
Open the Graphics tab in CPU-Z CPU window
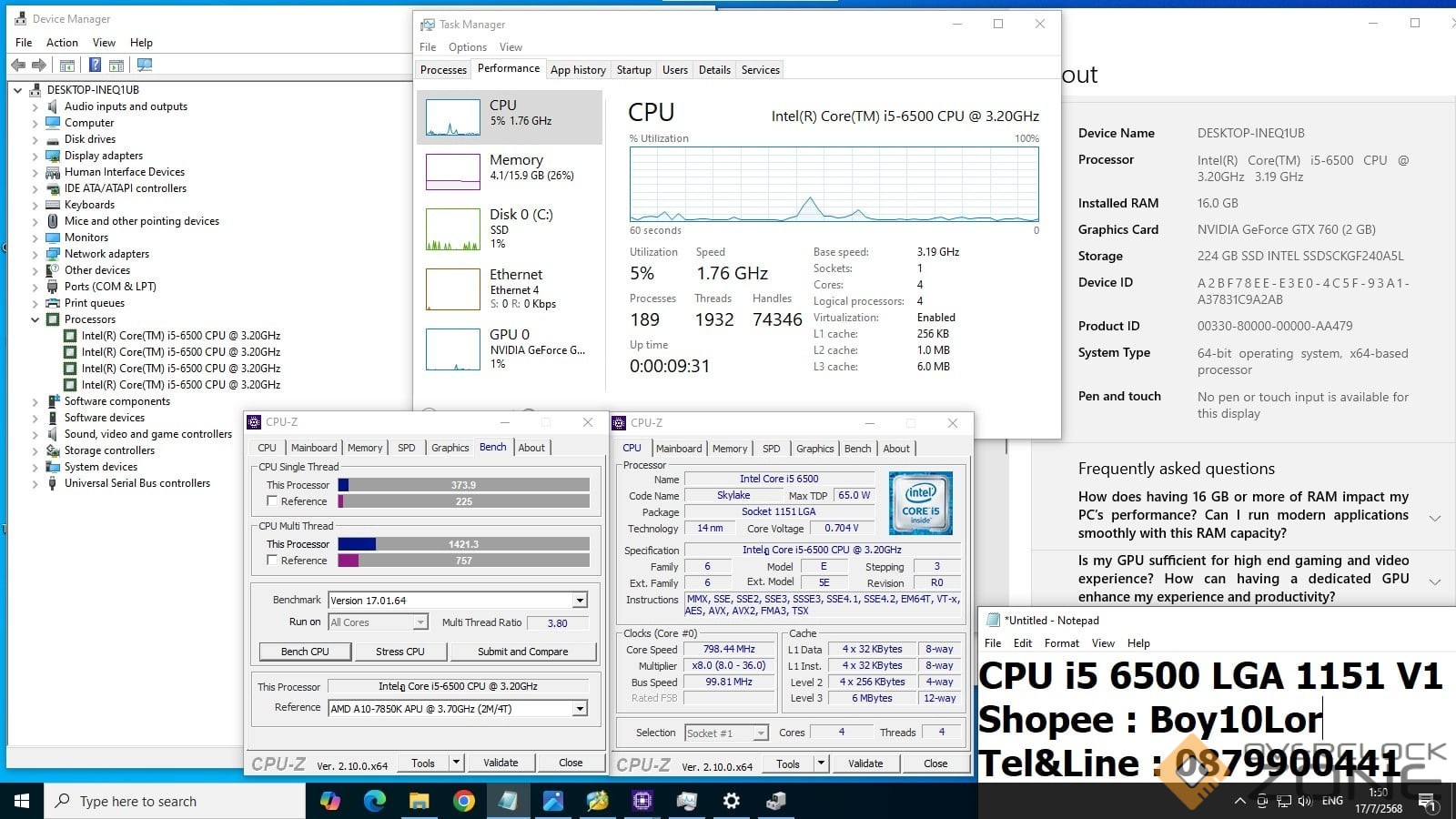[x=814, y=449]
